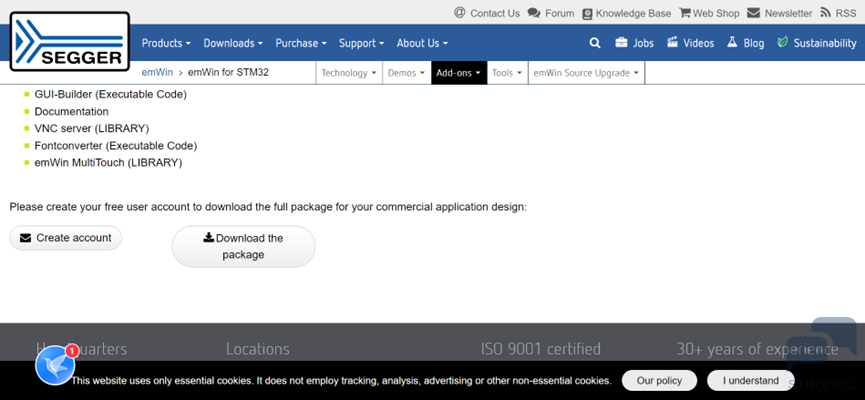Click the Blog flask icon
The width and height of the screenshot is (865, 400).
(732, 42)
